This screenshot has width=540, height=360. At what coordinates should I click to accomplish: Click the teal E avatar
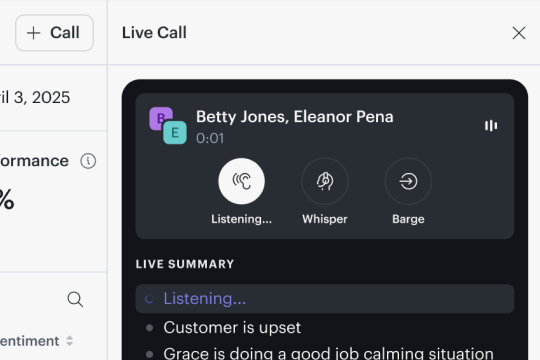[175, 133]
